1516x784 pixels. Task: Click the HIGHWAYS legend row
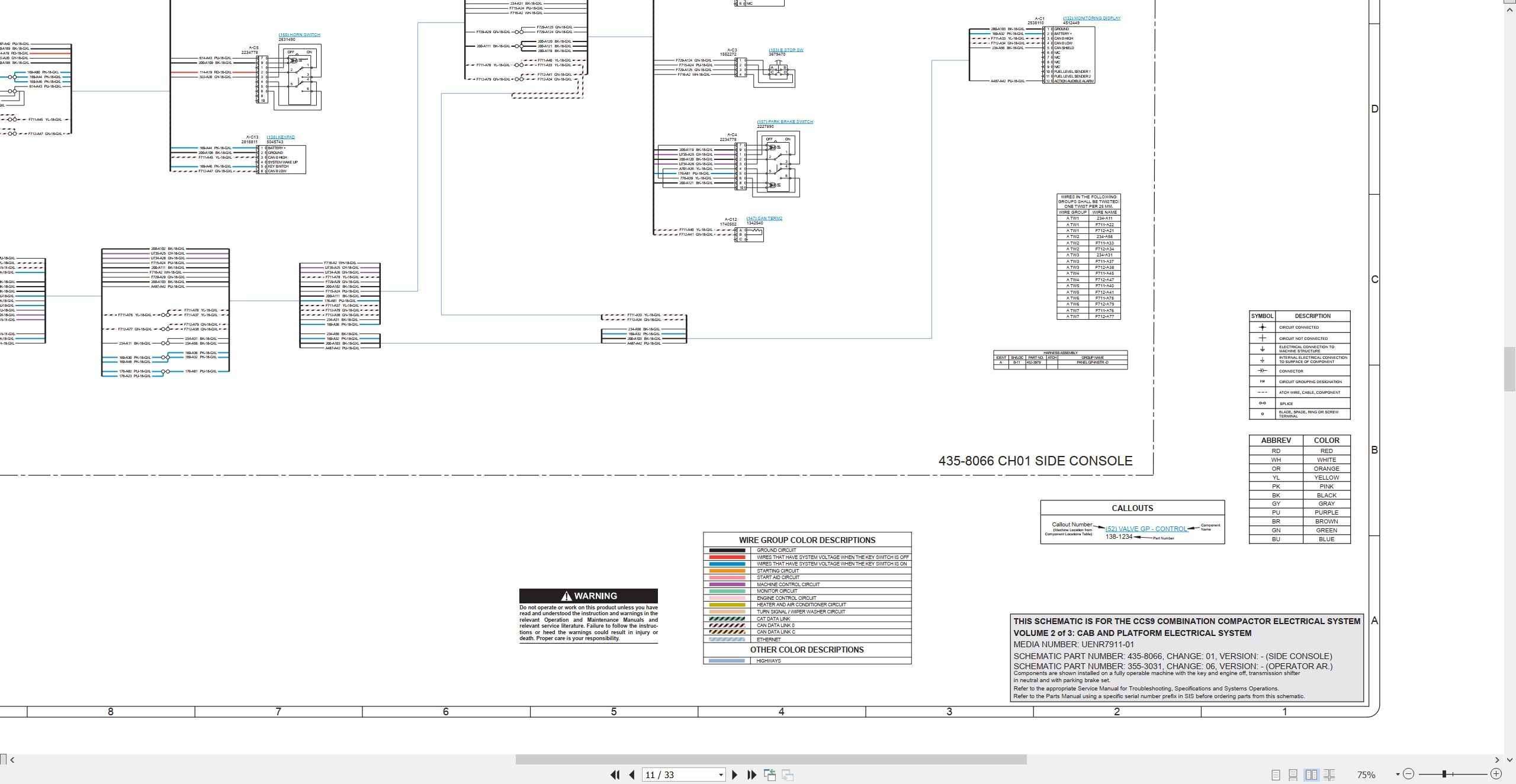click(807, 661)
